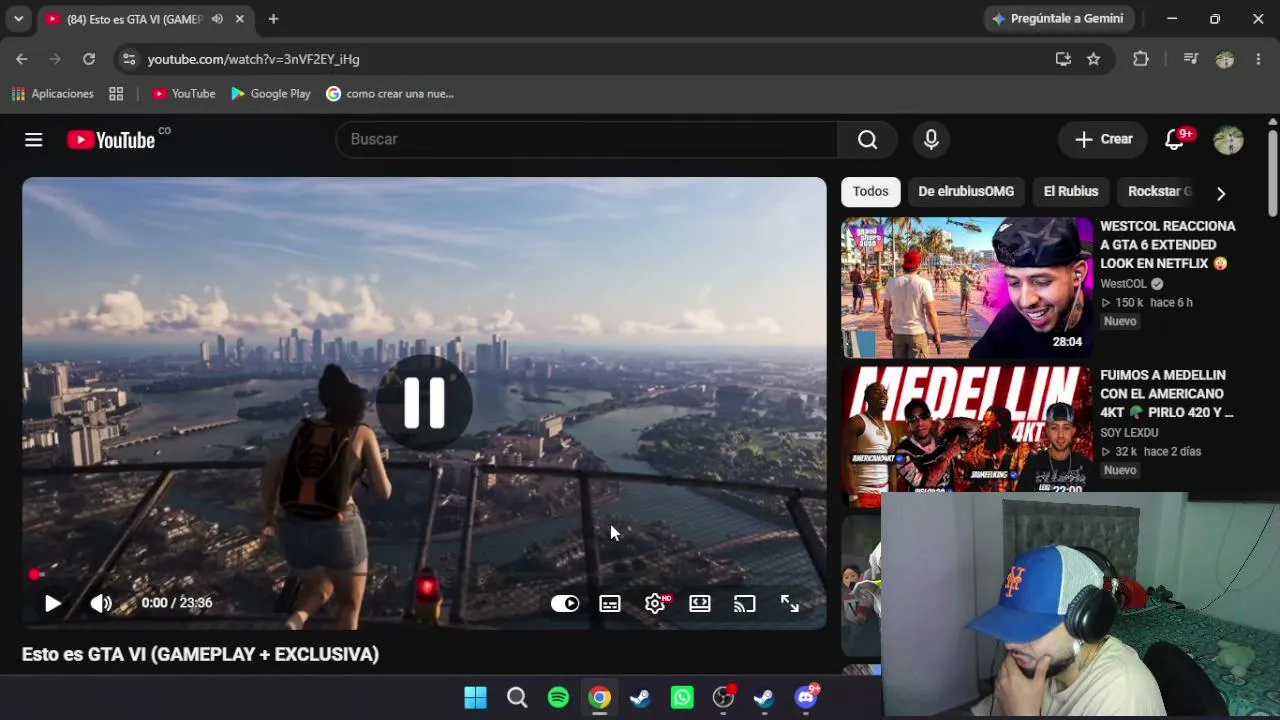Viewport: 1280px width, 720px height.
Task: Make the video fullscreen
Action: pos(790,603)
